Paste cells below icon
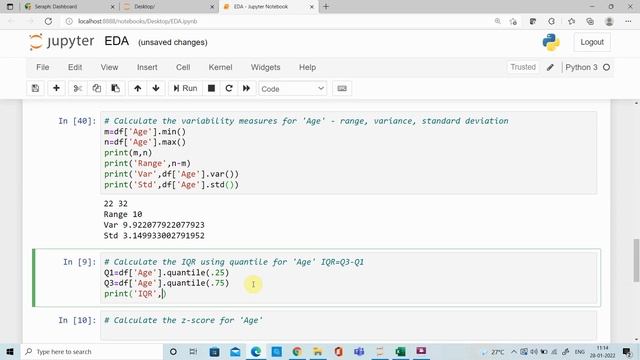The height and width of the screenshot is (360, 640). (x=116, y=89)
